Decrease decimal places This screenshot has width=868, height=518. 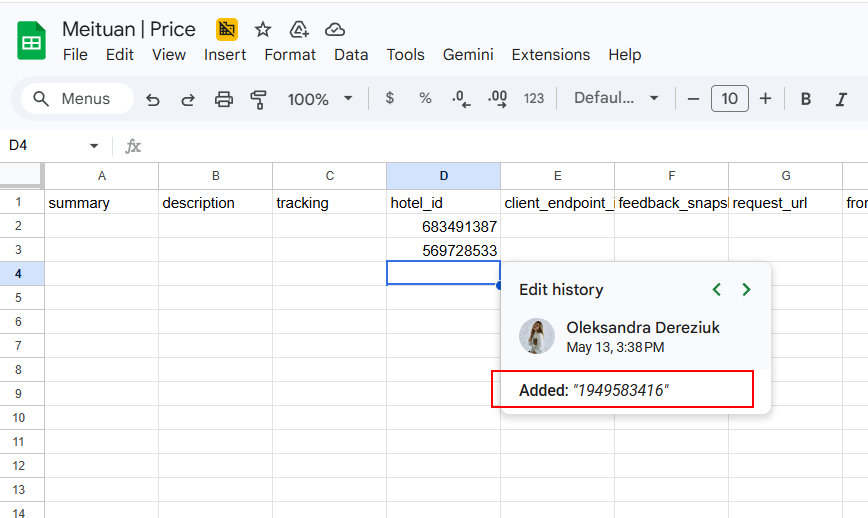[461, 99]
